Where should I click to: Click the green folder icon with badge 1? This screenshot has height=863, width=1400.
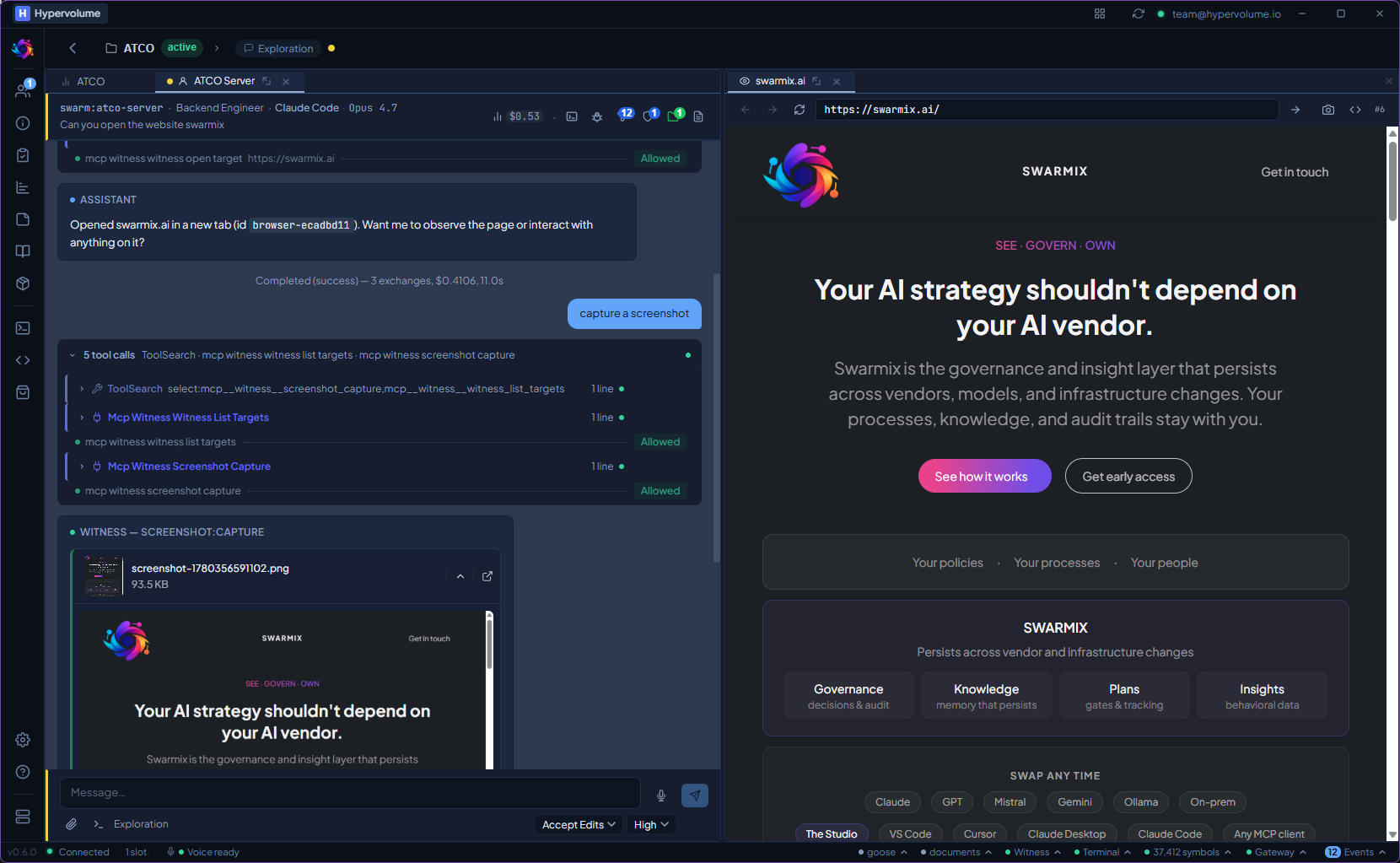pyautogui.click(x=676, y=115)
